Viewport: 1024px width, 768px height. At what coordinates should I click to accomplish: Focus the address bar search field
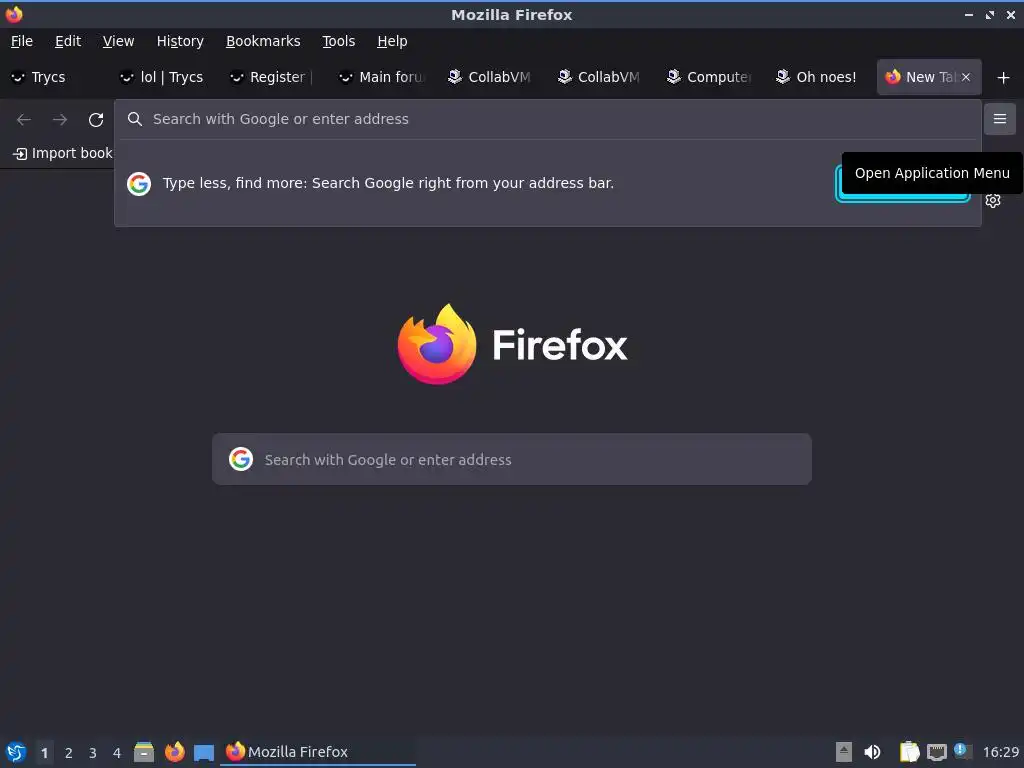[549, 119]
